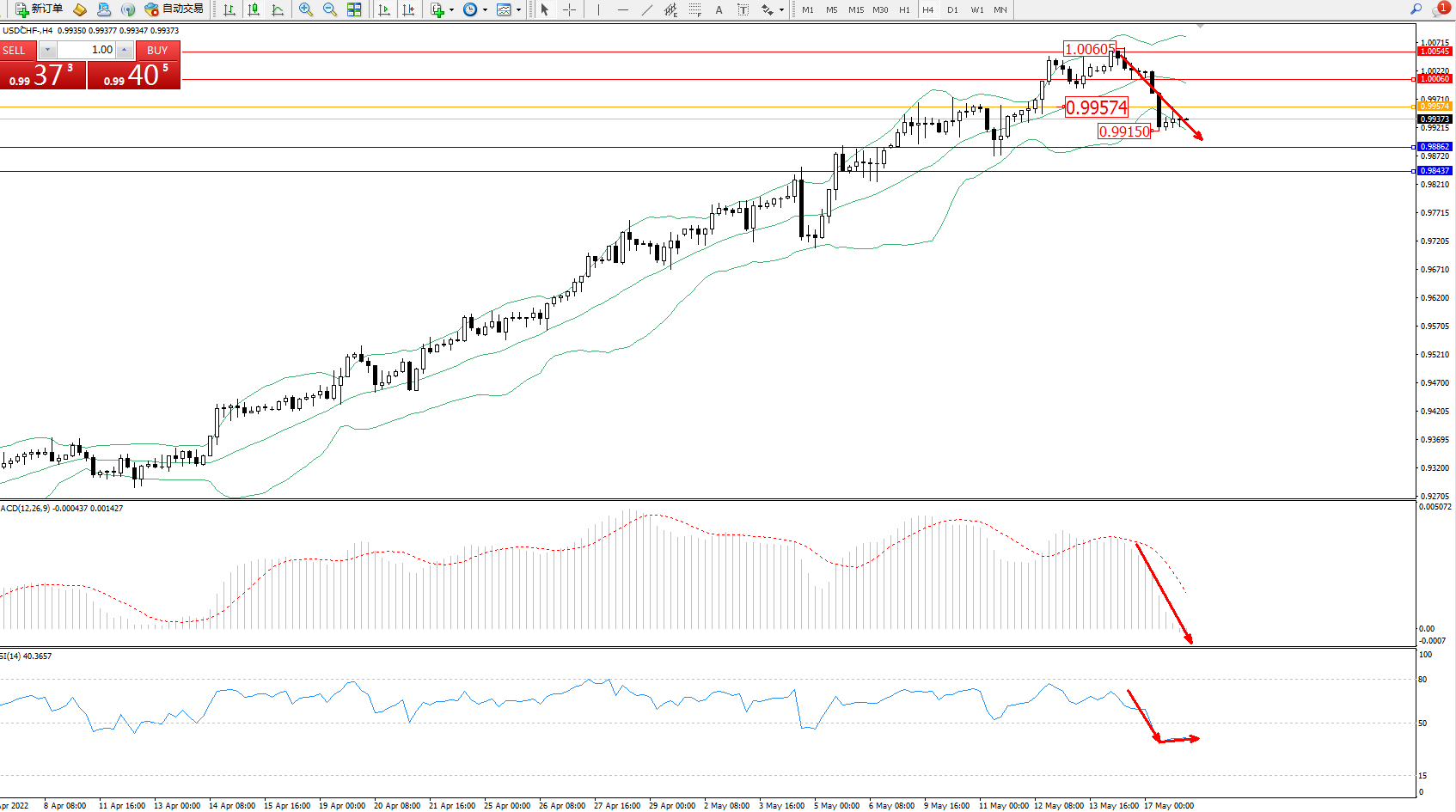Toggle AutoTrading (自动交易) button
Image resolution: width=1456 pixels, height=812 pixels.
point(174,9)
